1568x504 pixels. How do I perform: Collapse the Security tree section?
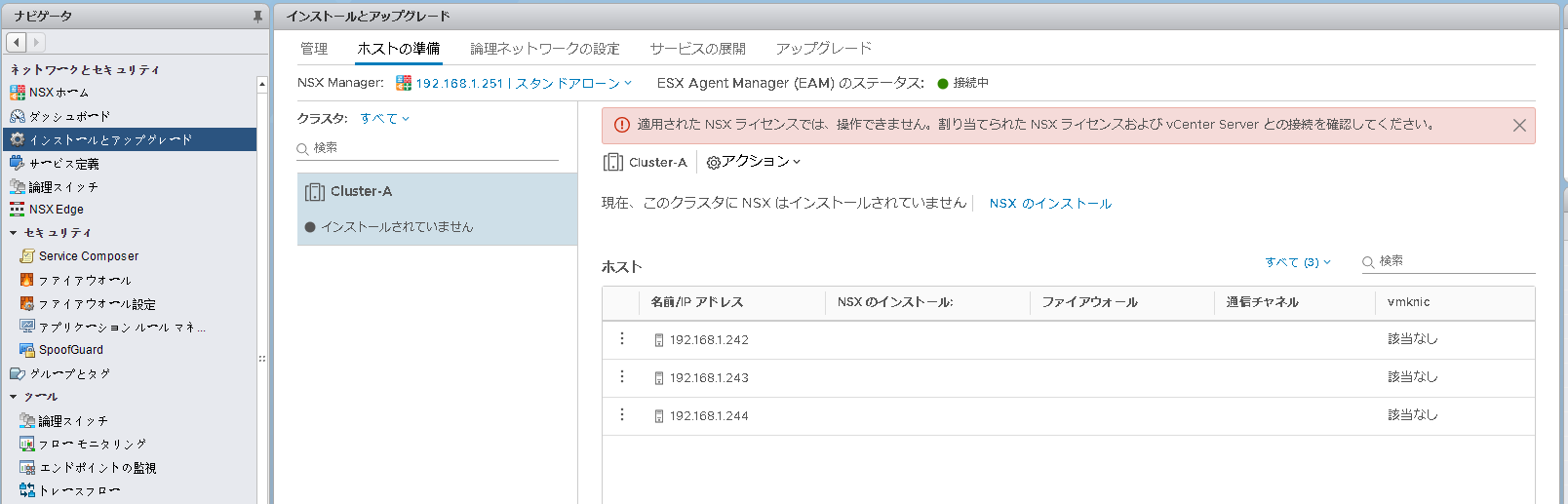14,233
